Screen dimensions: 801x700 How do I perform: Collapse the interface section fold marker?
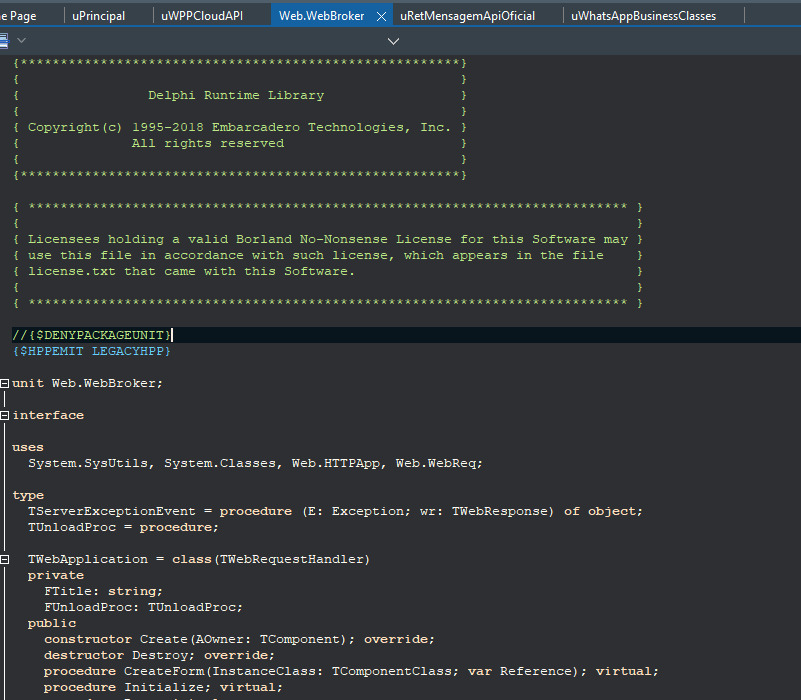[5, 415]
